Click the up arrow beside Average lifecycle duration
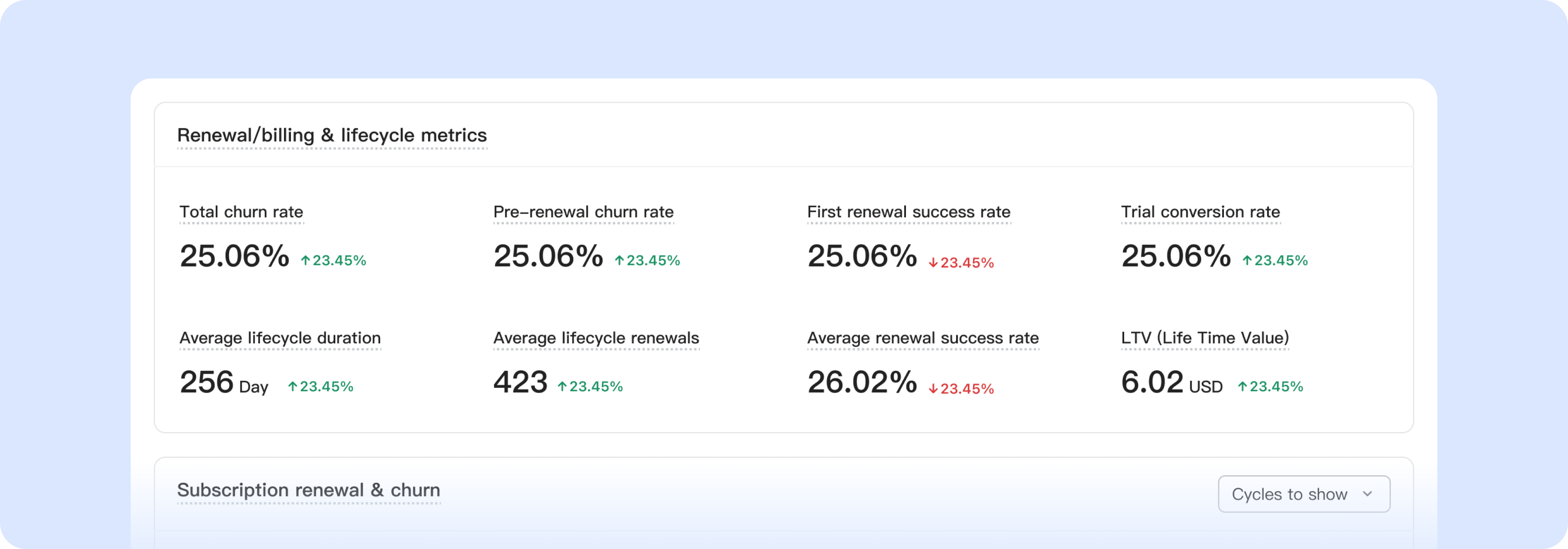This screenshot has width=1568, height=549. (293, 385)
